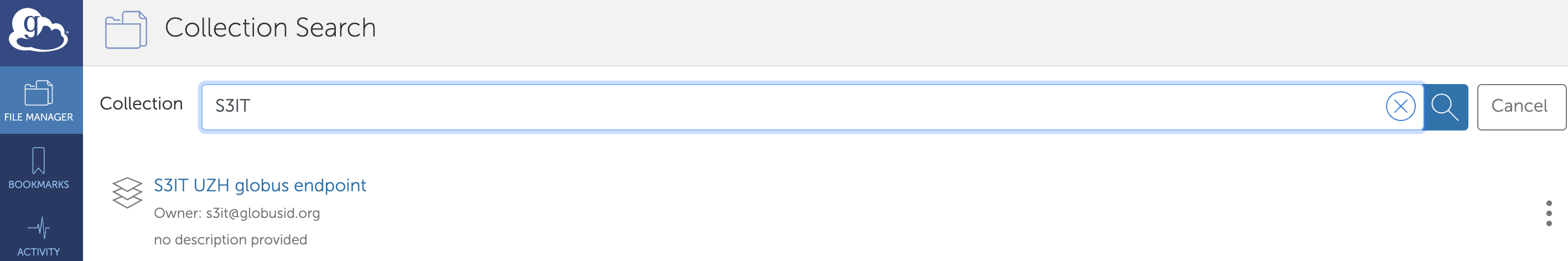Open the S3IT UZH globus endpoint link
1568x261 pixels.
tap(260, 186)
